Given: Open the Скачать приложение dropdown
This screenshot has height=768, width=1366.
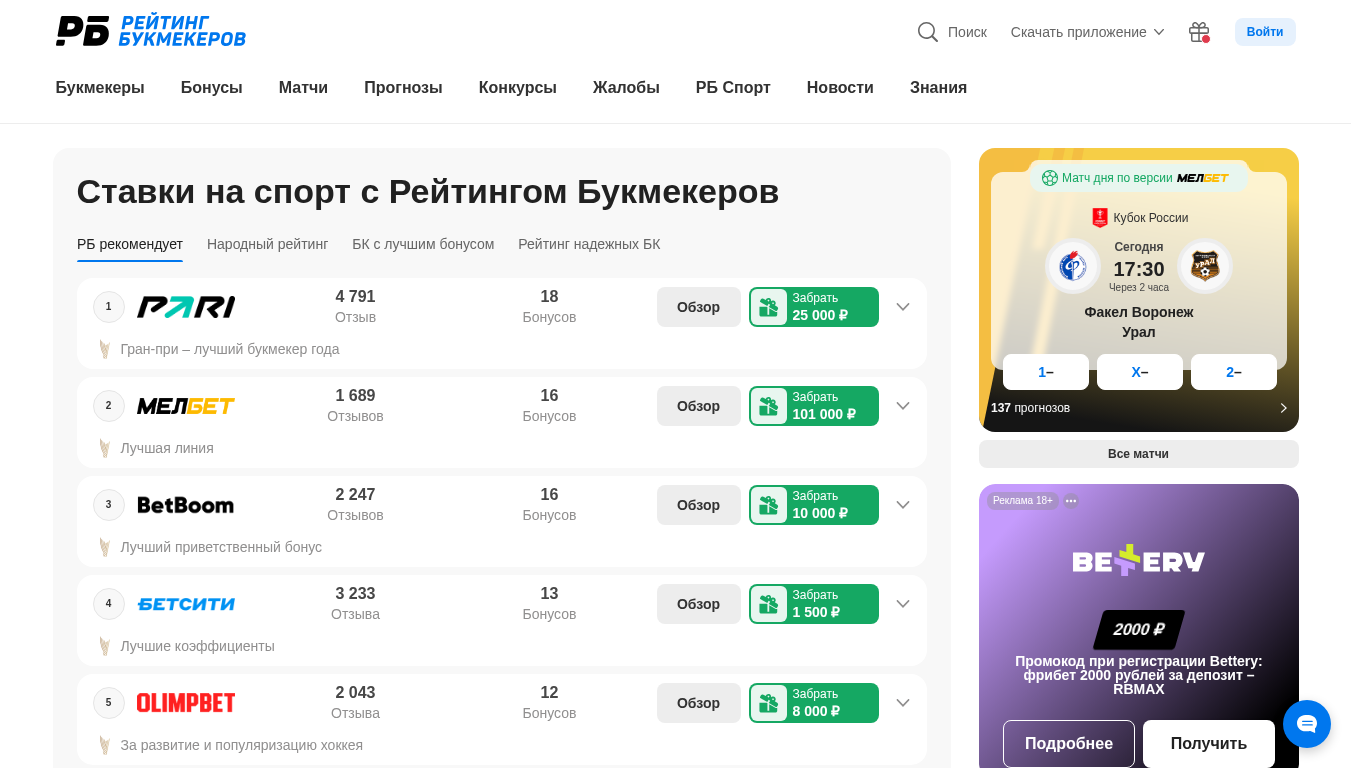Looking at the screenshot, I should point(1088,32).
